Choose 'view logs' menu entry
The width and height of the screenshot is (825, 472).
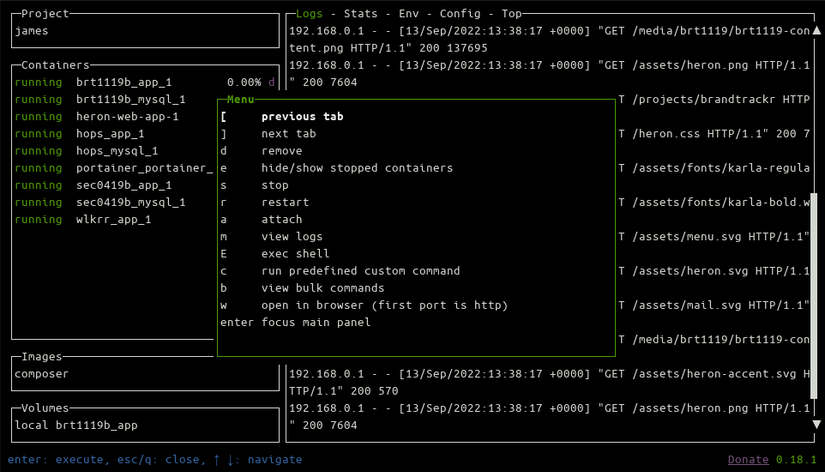416,237
